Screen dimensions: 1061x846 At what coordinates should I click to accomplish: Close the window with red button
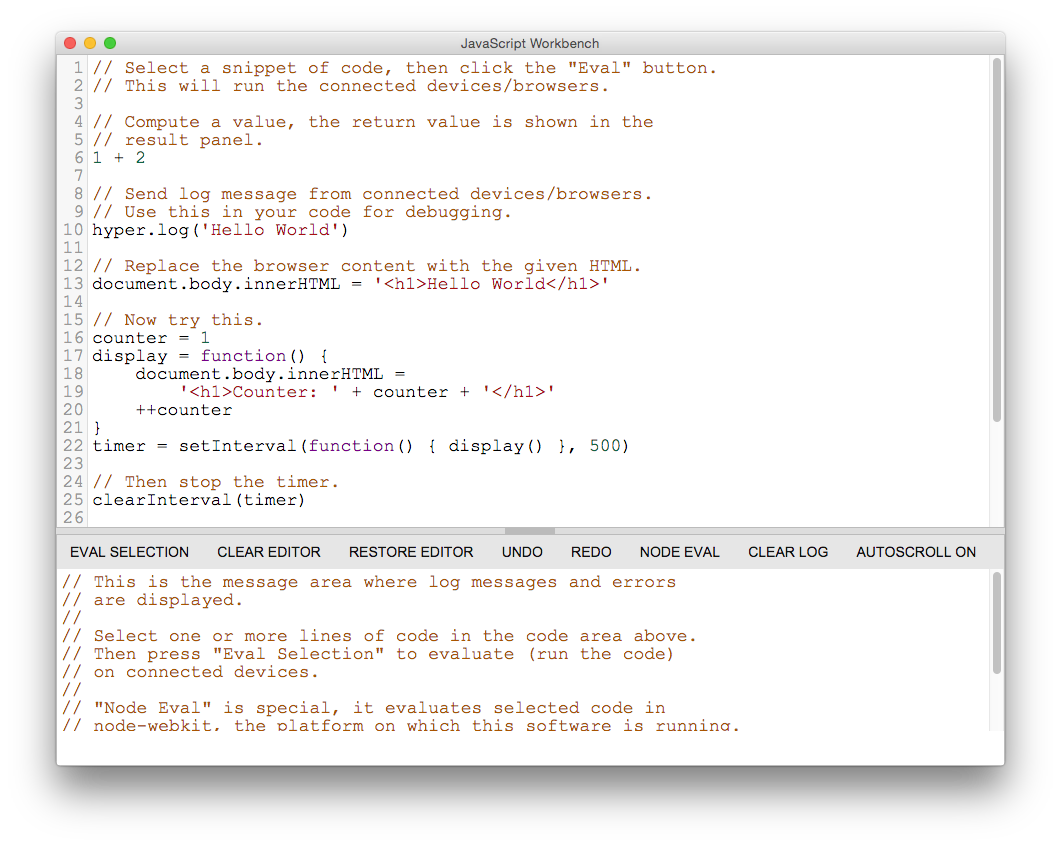click(70, 43)
